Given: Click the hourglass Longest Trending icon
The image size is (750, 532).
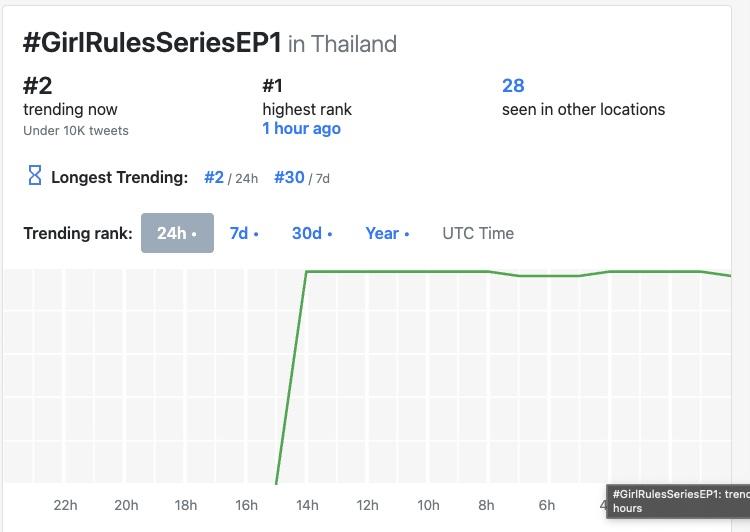Looking at the screenshot, I should (x=34, y=177).
